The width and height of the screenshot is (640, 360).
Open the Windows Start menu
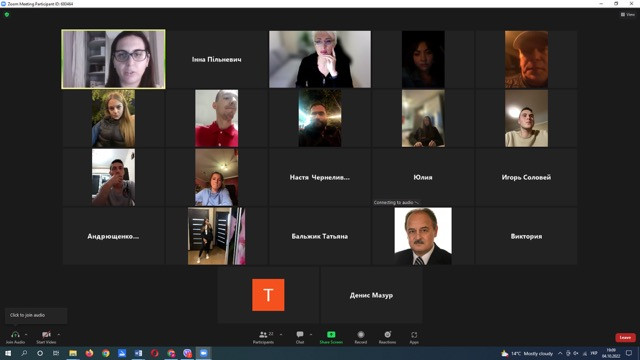point(8,353)
